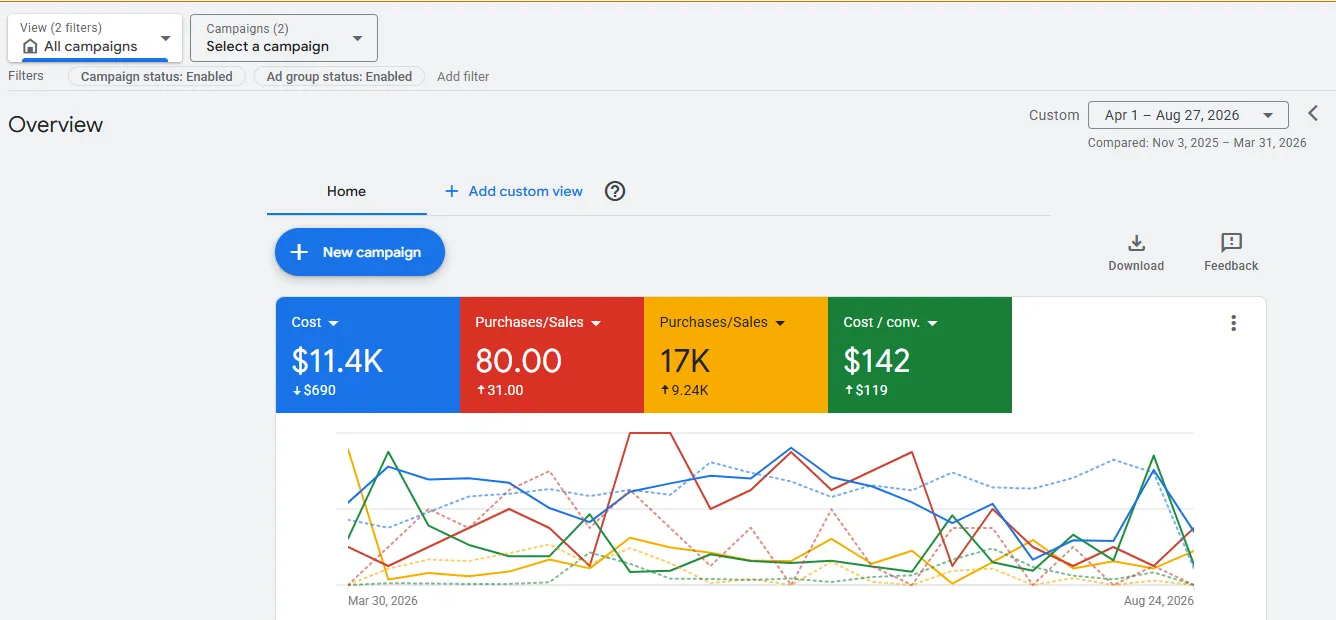1336x620 pixels.
Task: Click the 17K purchases value
Action: [x=684, y=360]
